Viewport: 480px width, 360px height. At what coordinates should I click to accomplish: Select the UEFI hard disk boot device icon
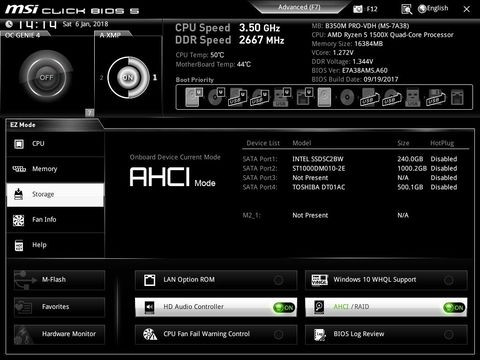pos(194,97)
